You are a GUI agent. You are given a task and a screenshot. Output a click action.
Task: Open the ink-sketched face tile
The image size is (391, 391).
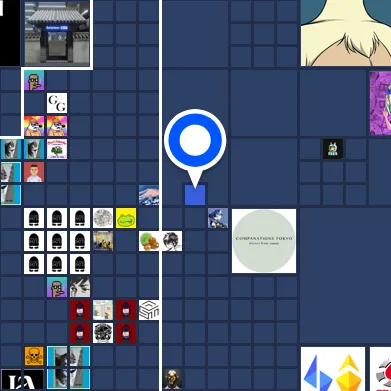(172, 241)
